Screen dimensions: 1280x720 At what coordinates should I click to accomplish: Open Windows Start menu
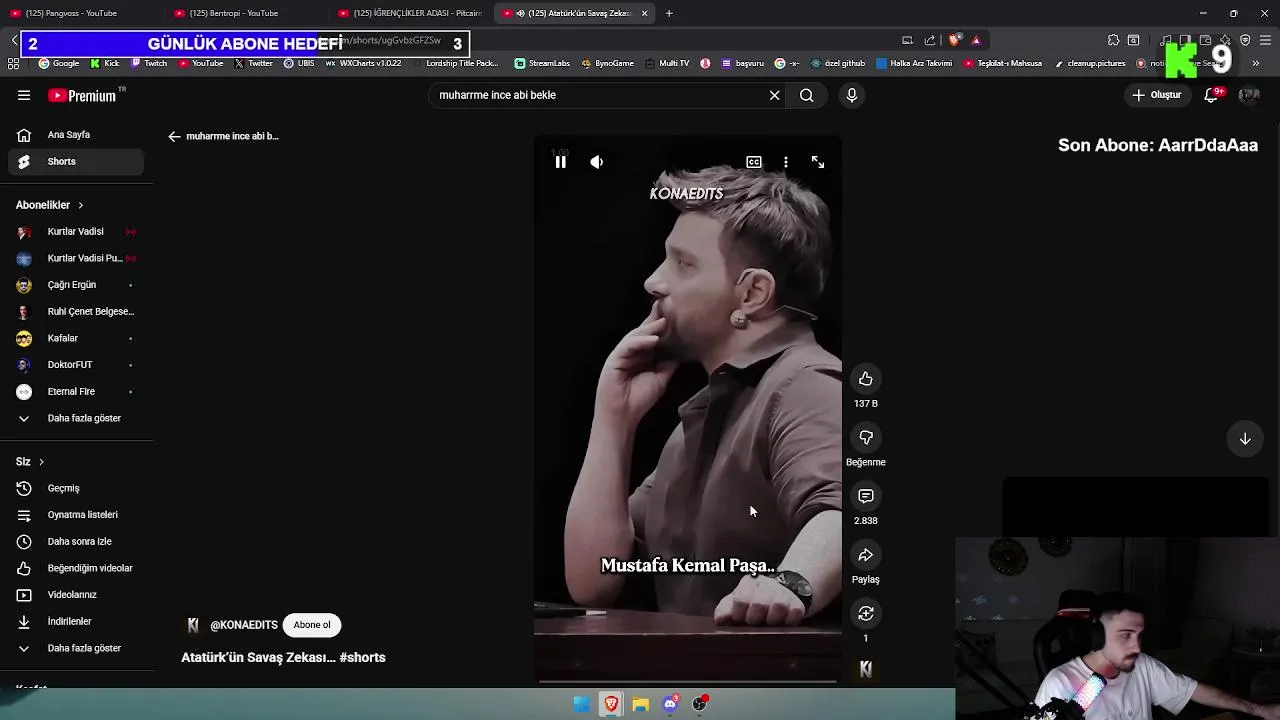pyautogui.click(x=581, y=704)
